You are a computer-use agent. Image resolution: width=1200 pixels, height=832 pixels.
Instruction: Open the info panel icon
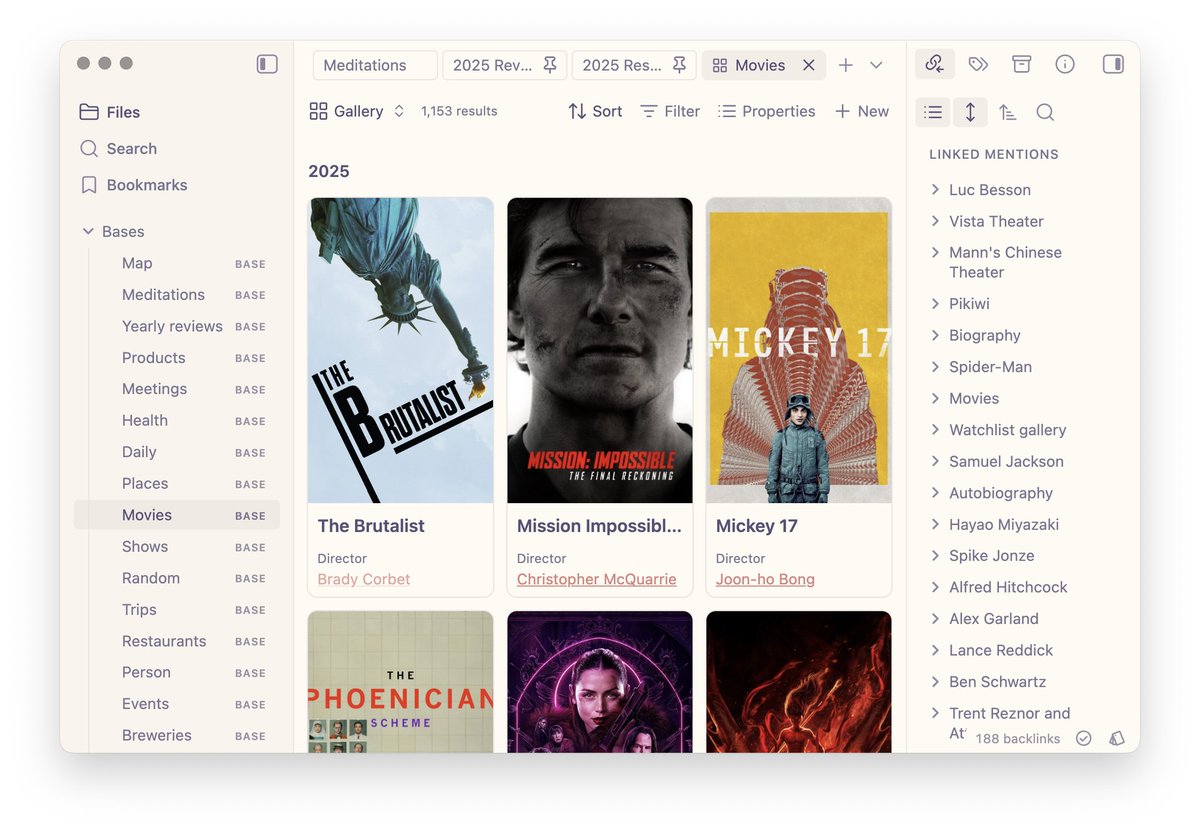[1065, 64]
